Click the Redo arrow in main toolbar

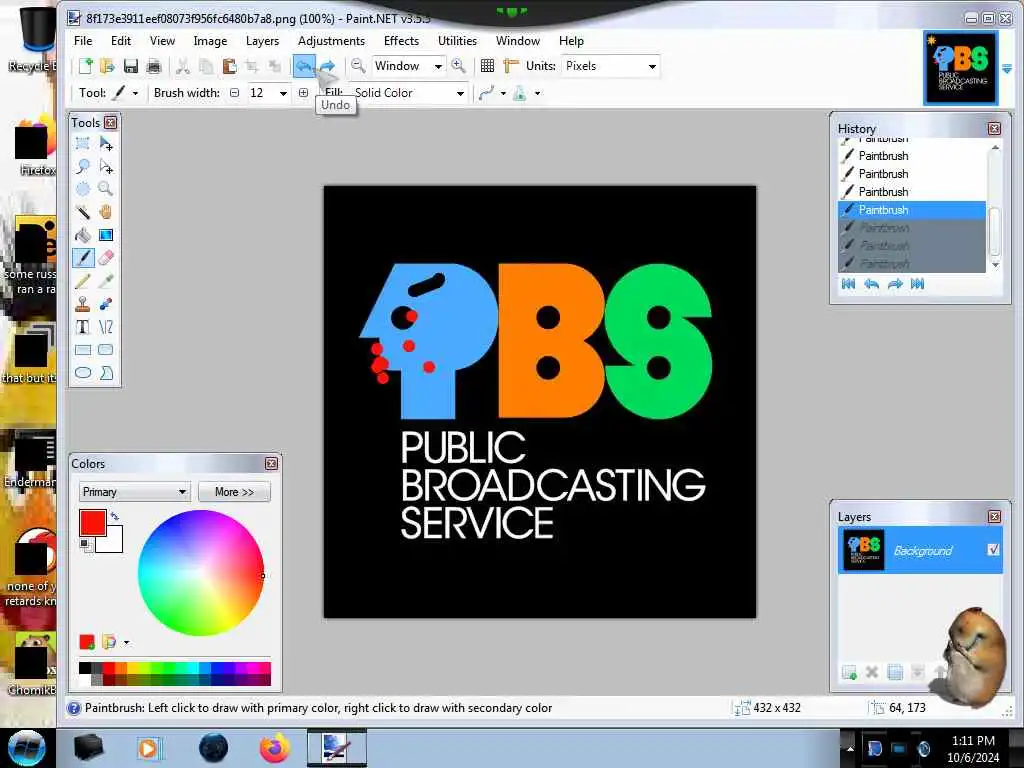(327, 66)
